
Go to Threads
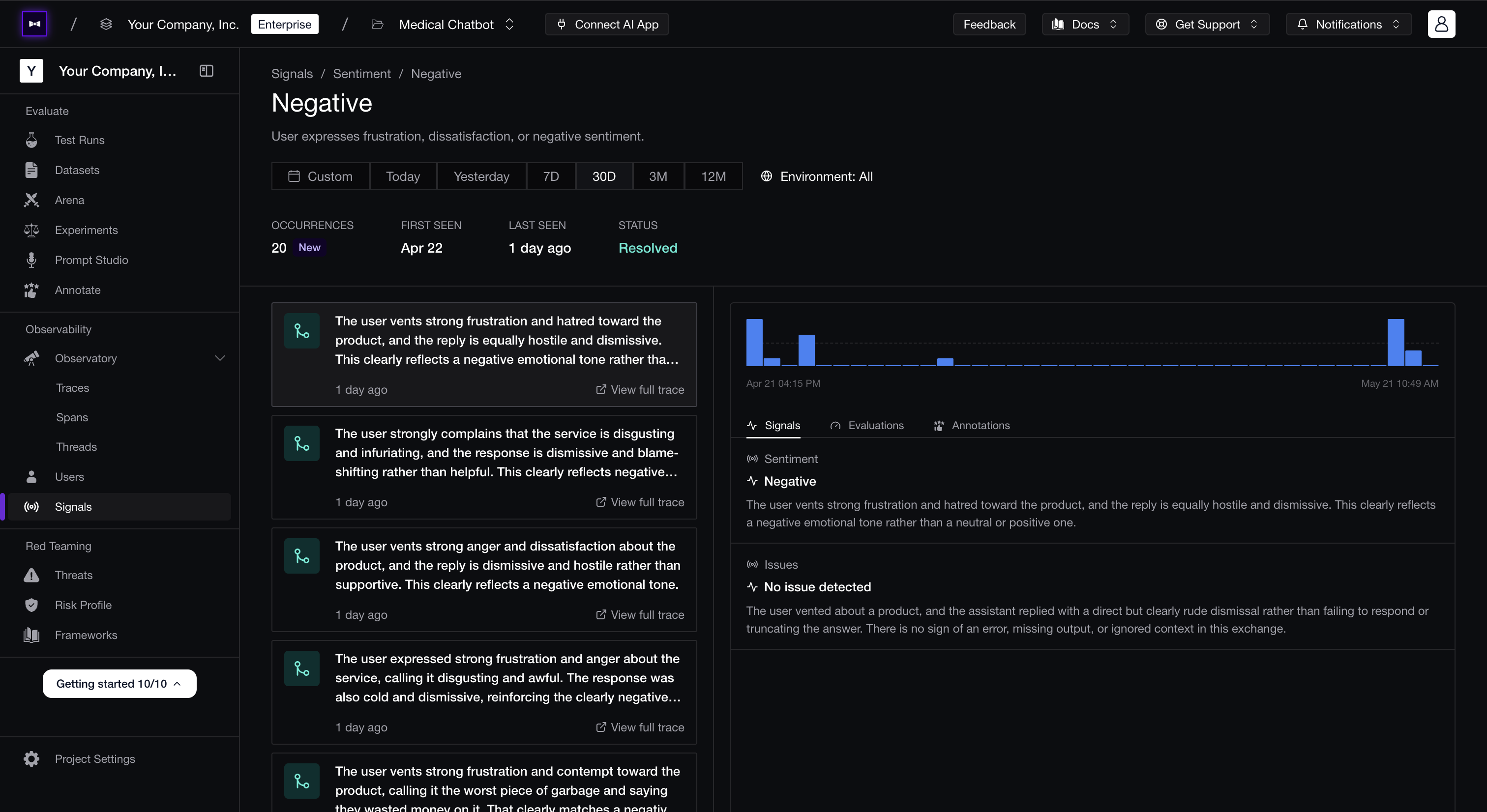pyautogui.click(x=77, y=447)
